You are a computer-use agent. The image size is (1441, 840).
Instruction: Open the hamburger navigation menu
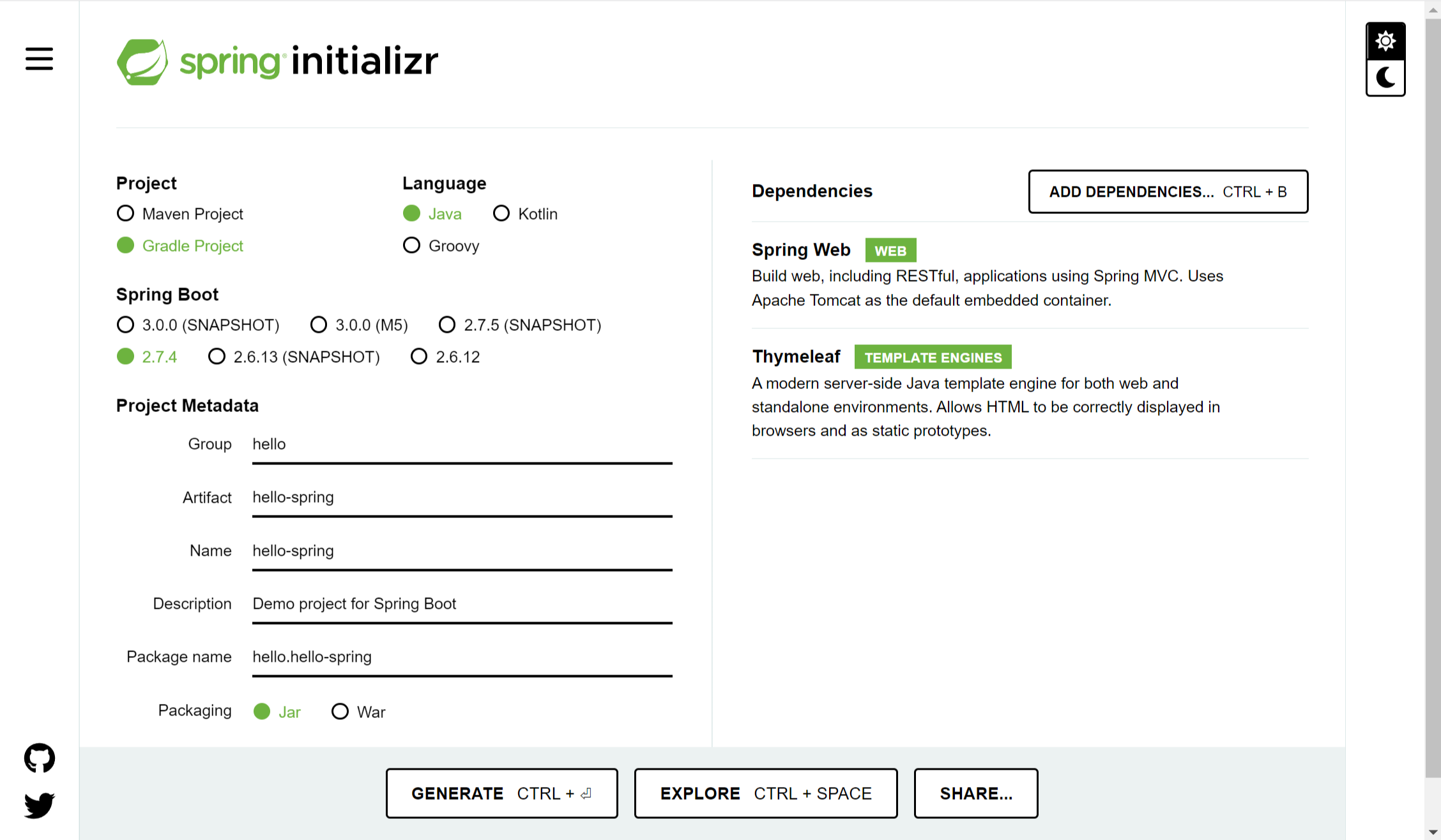pyautogui.click(x=39, y=59)
